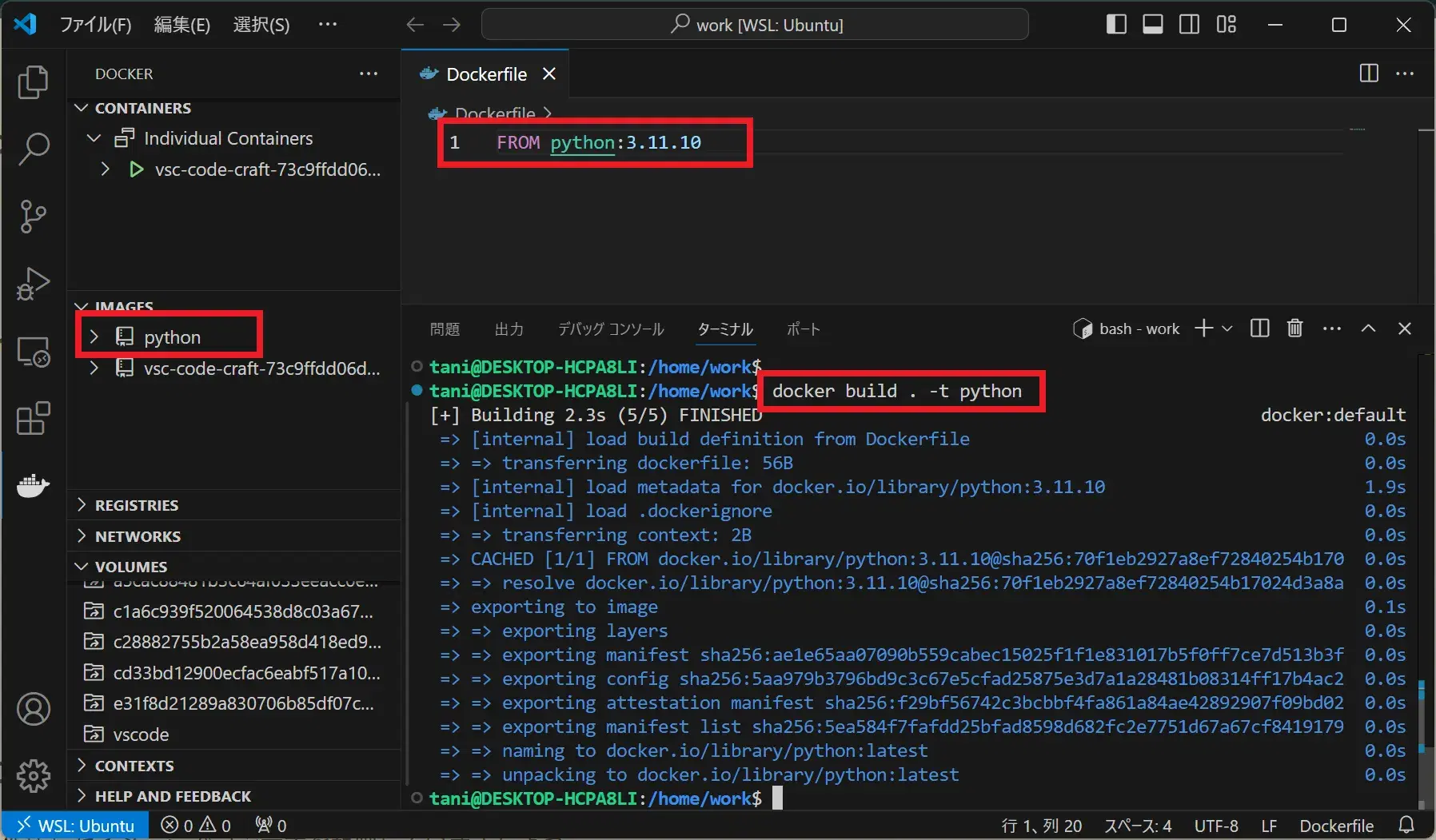Click the WSL: Ubuntu remote indicator
This screenshot has height=840, width=1436.
tap(75, 826)
